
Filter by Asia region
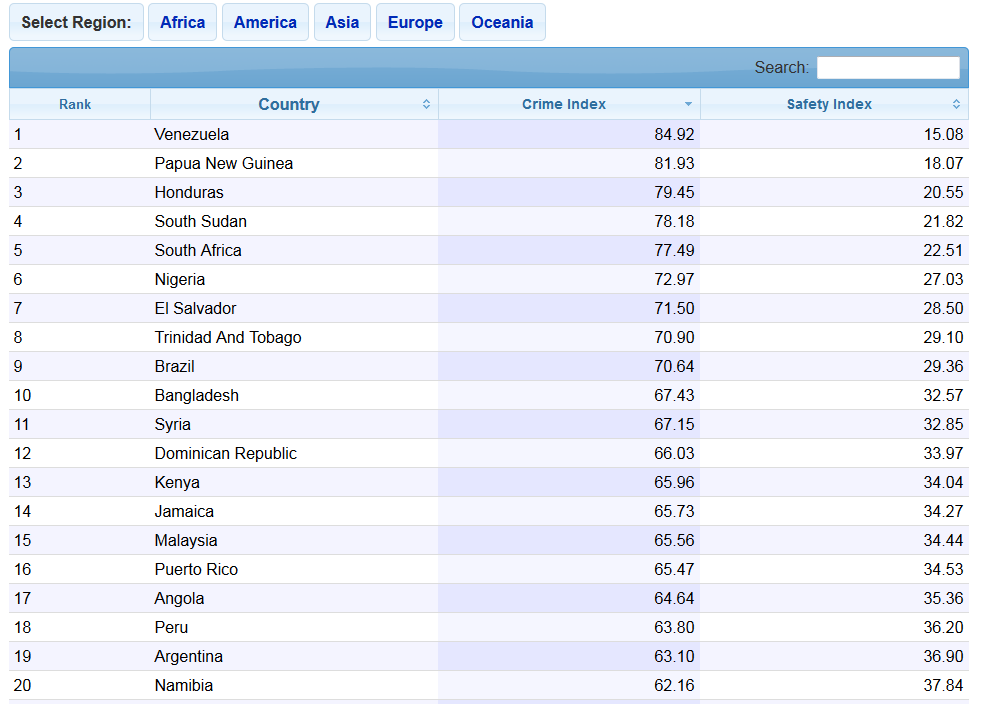tap(342, 22)
